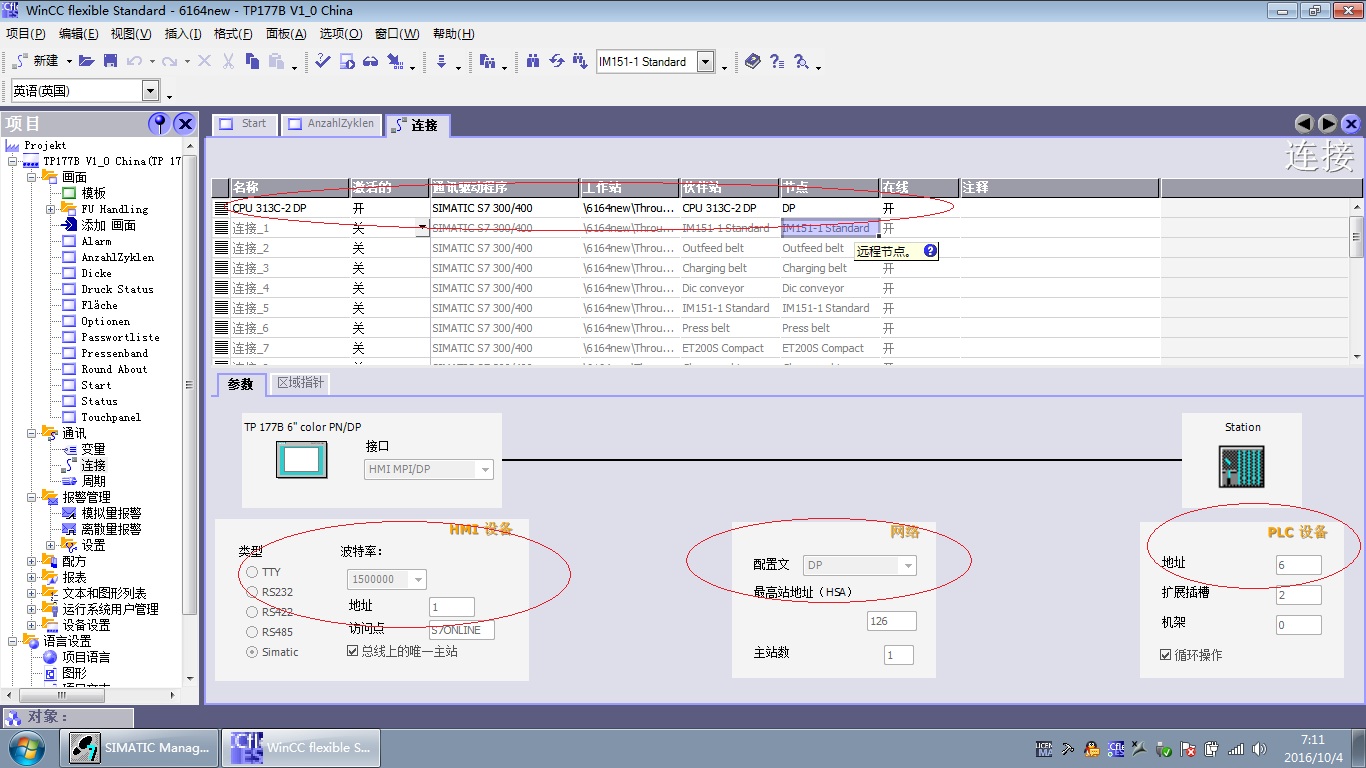Switch to the Start editor tab
The height and width of the screenshot is (768, 1366).
click(245, 124)
